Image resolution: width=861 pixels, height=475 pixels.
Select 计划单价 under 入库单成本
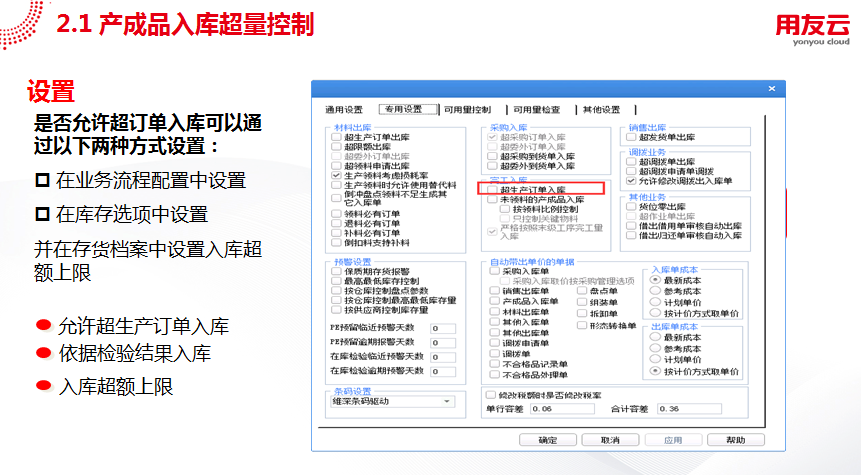pos(655,302)
